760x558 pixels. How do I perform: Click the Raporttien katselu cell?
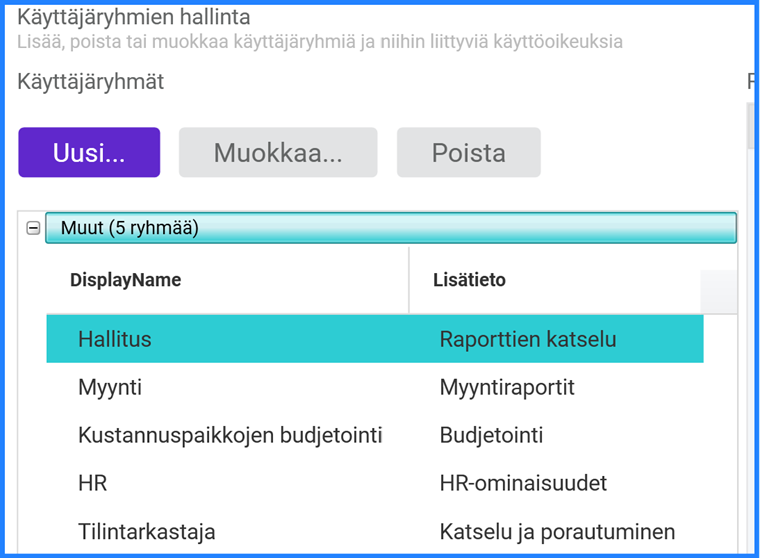tap(528, 339)
